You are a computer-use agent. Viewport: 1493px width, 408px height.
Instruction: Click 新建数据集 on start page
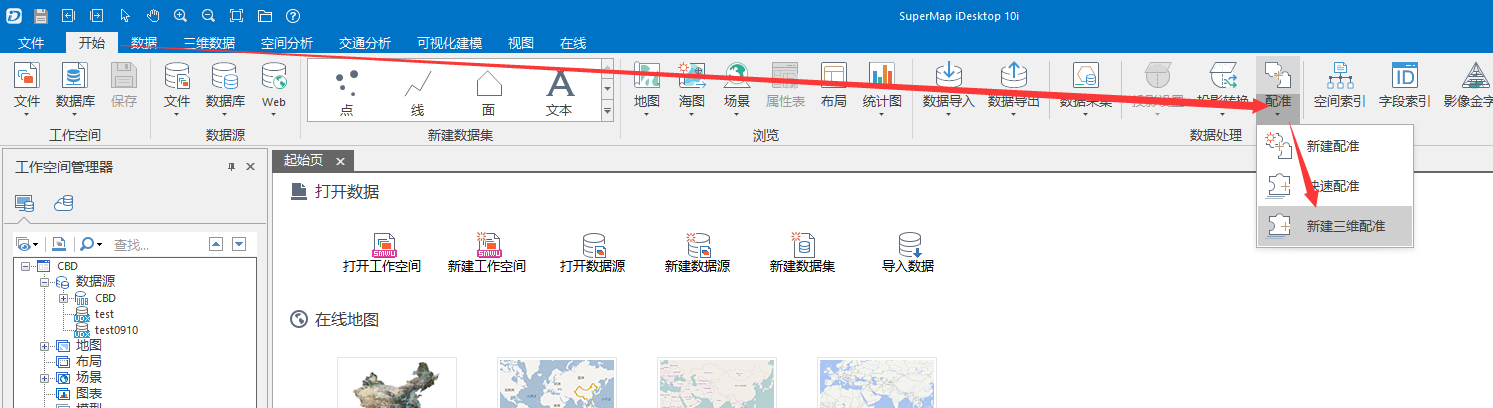(x=802, y=253)
